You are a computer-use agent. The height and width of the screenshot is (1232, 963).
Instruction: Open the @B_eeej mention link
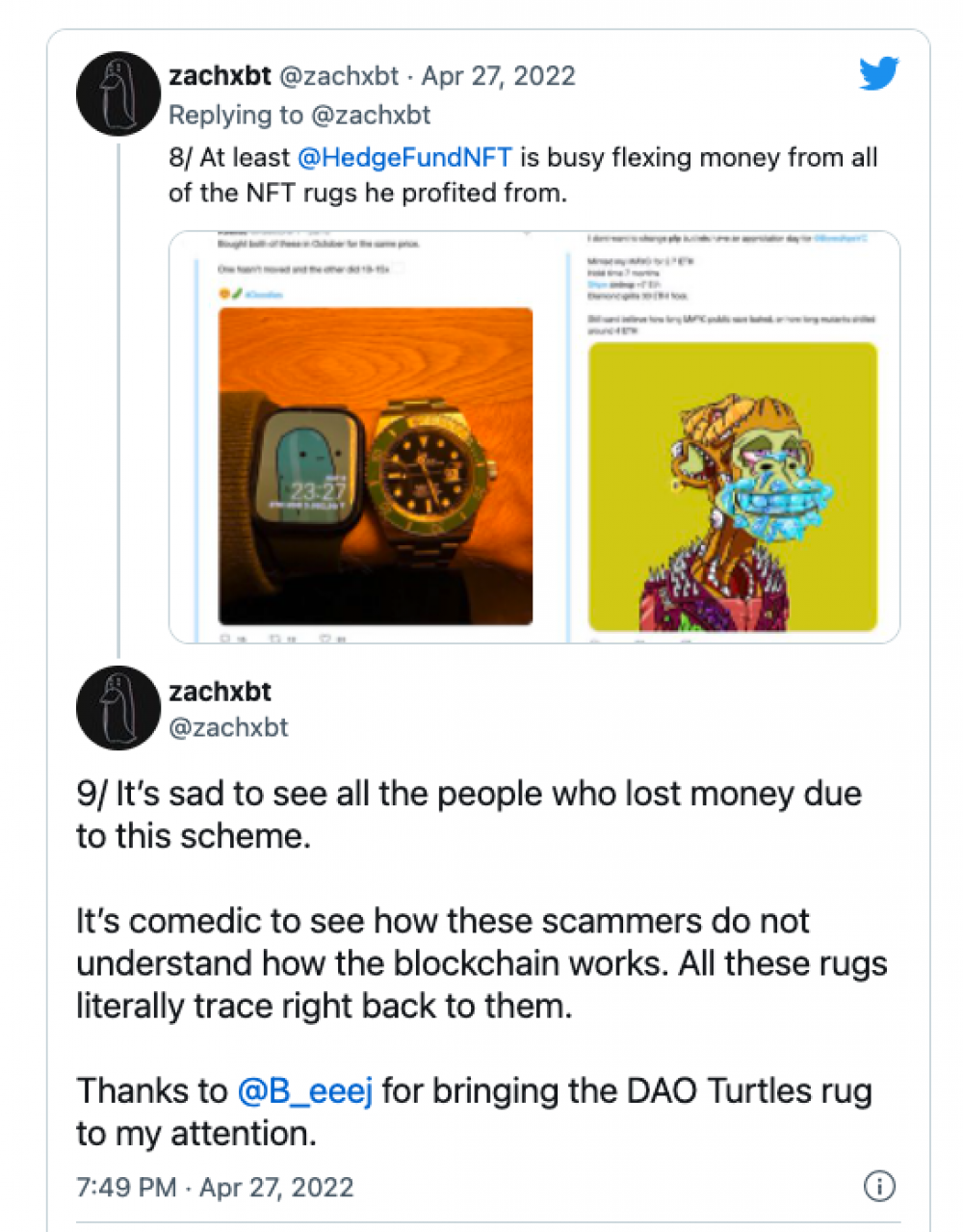(x=304, y=1091)
